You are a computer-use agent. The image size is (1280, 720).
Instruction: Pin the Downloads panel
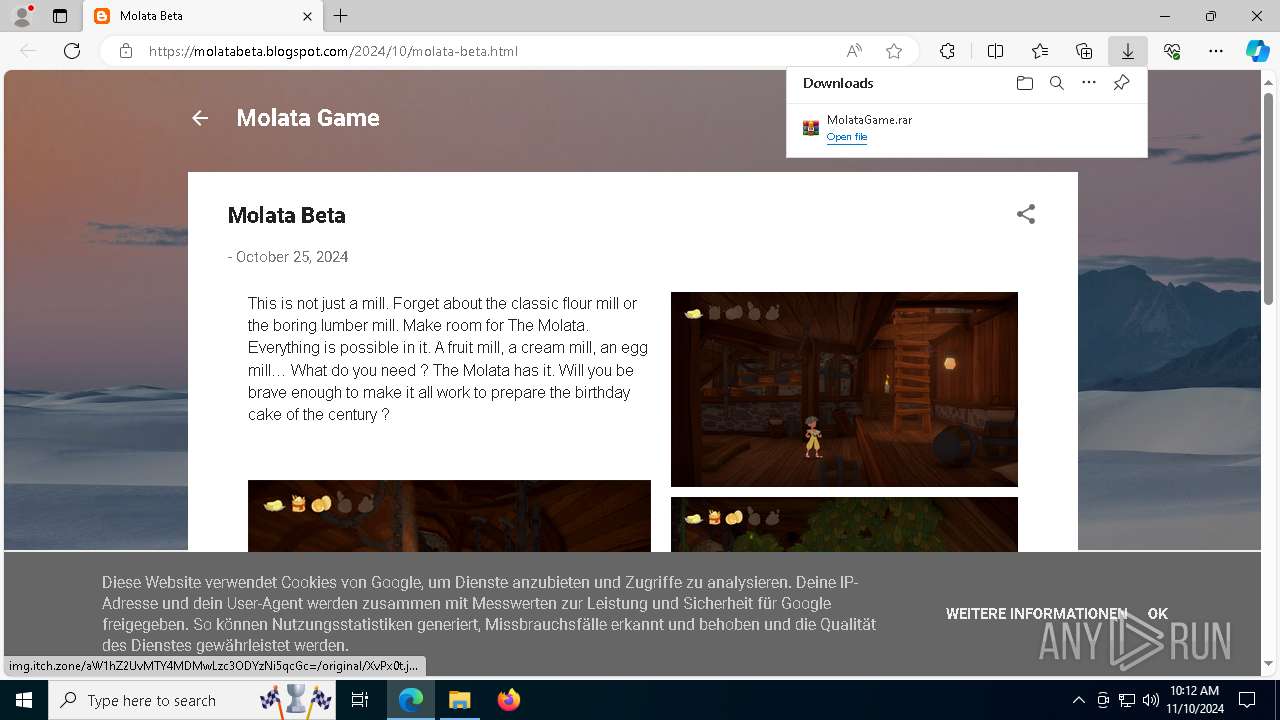tap(1121, 83)
